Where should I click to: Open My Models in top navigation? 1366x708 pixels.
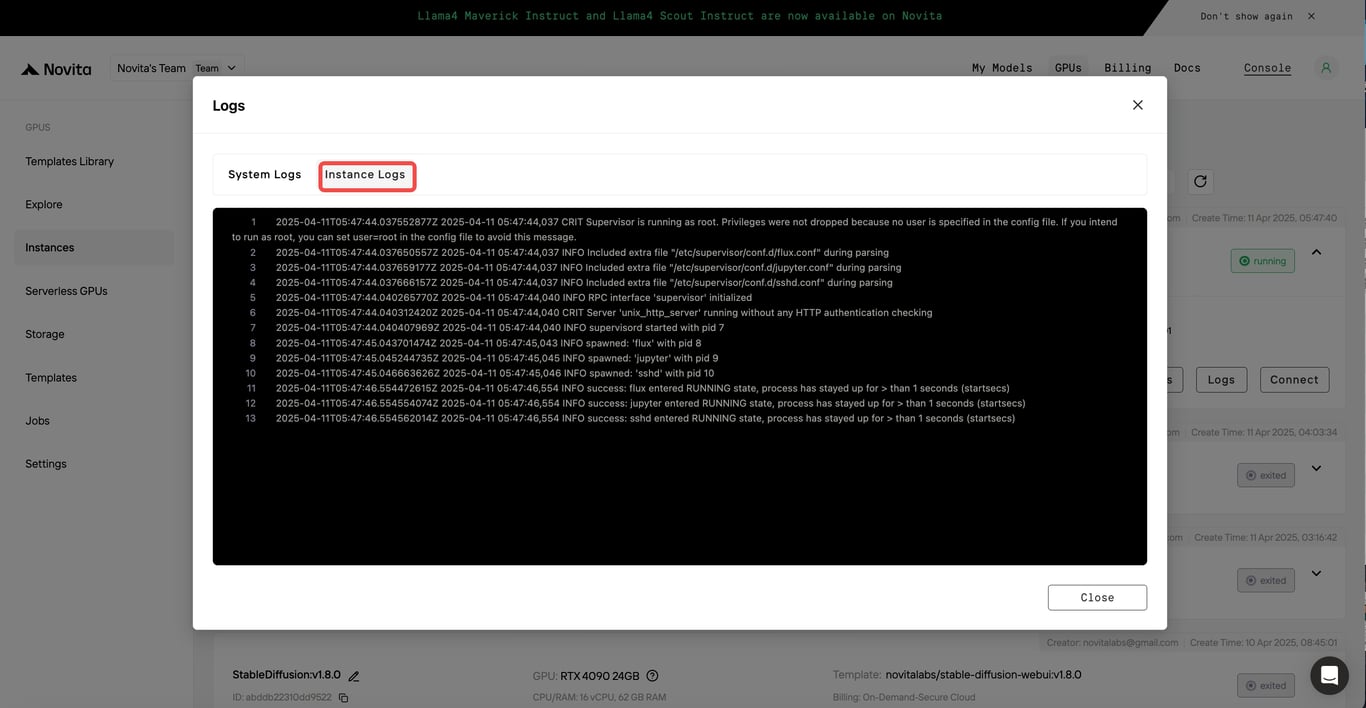[1002, 68]
